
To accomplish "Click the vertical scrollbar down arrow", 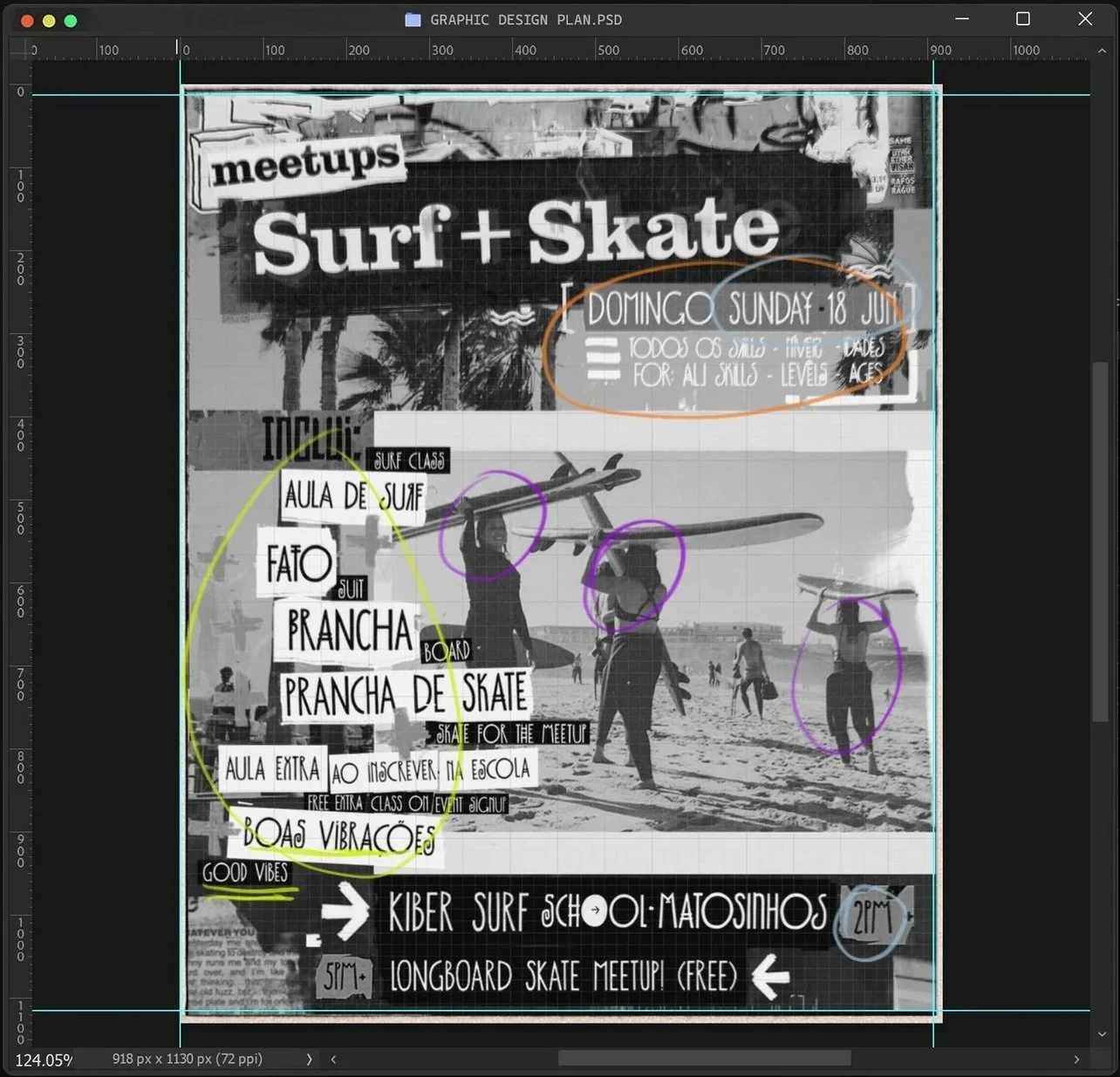I will 1102,1034.
